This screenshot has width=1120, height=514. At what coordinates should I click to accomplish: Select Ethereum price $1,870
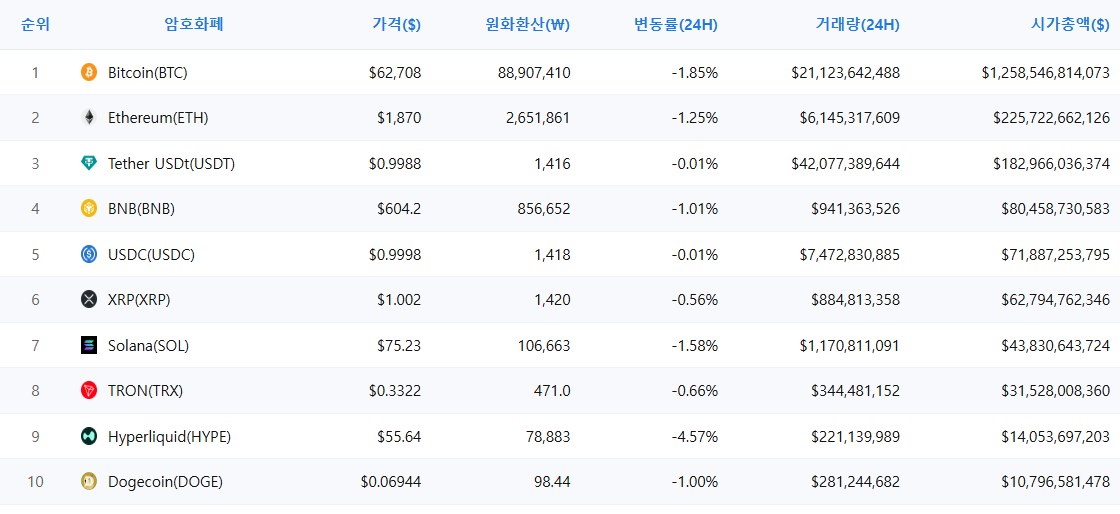click(x=399, y=118)
